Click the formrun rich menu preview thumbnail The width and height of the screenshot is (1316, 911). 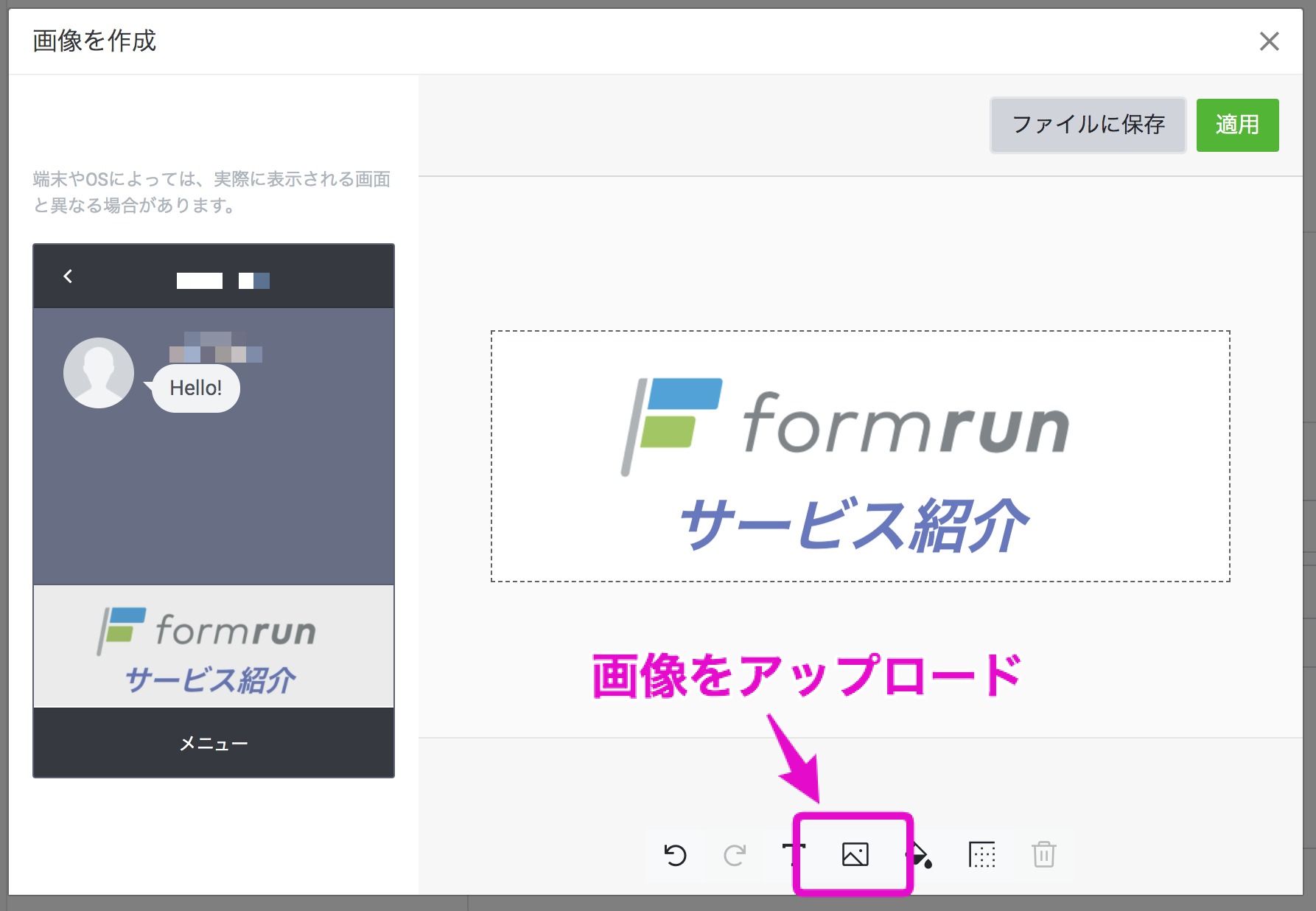(x=214, y=646)
